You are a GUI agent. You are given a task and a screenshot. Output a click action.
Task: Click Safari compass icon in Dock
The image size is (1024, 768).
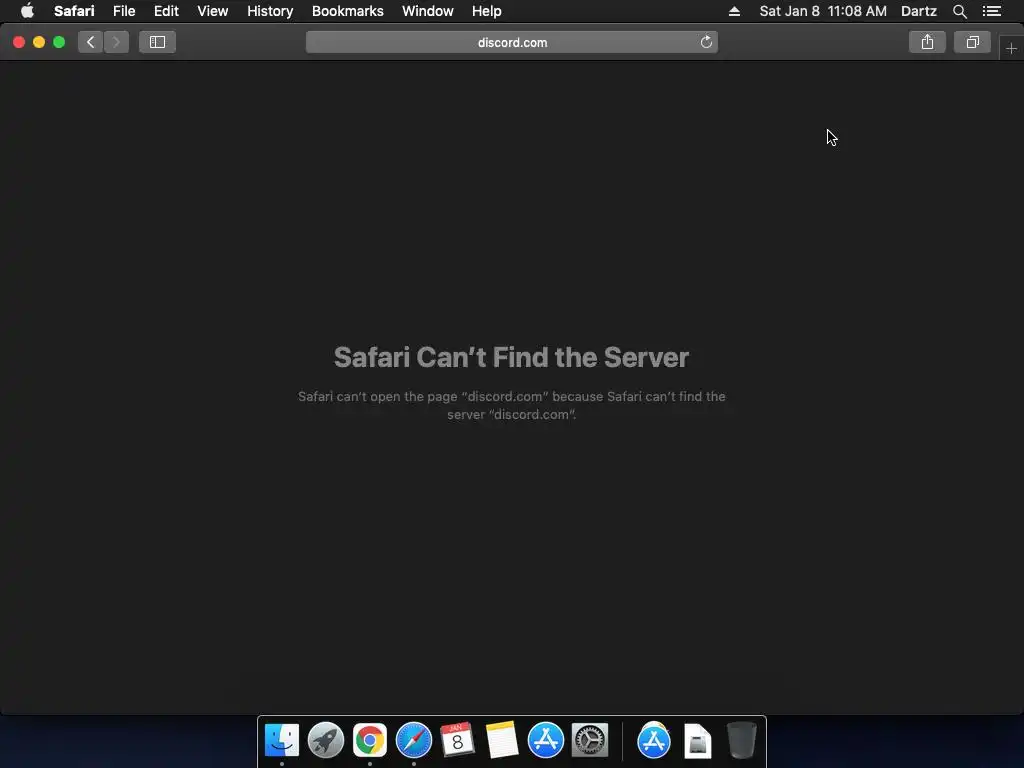pyautogui.click(x=413, y=740)
